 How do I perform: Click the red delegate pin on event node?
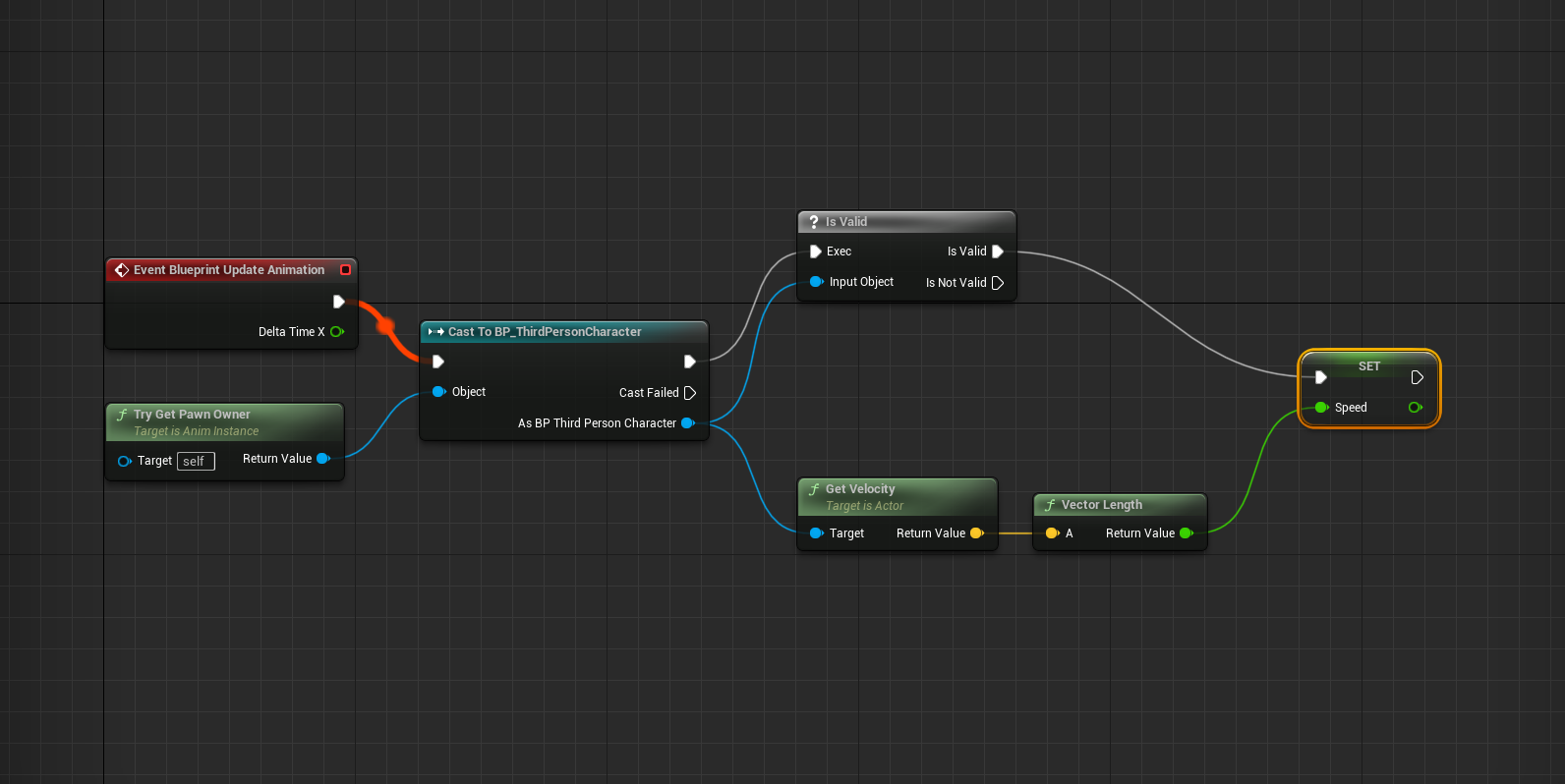345,270
